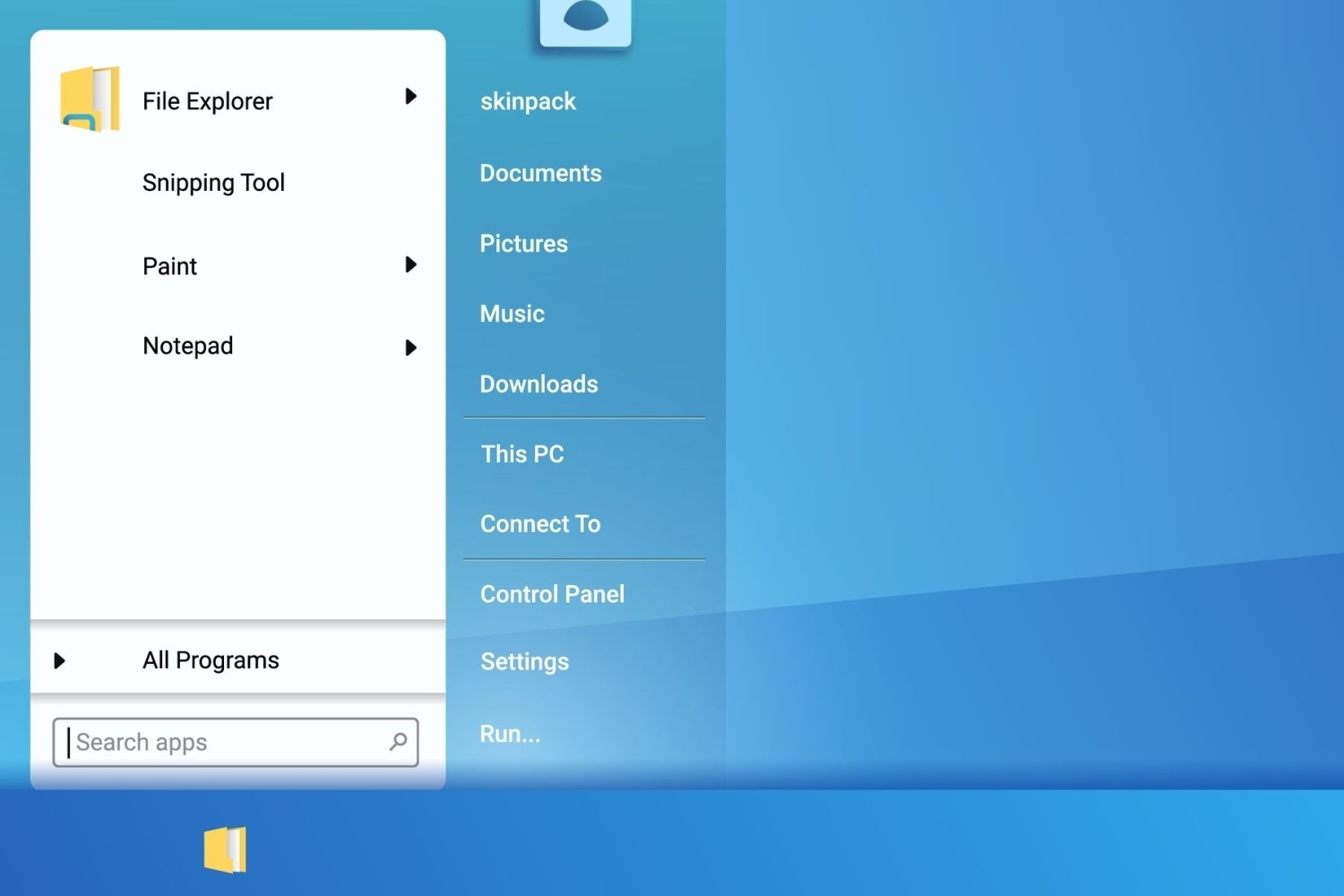The width and height of the screenshot is (1344, 896).
Task: Start Notepad
Action: click(188, 346)
